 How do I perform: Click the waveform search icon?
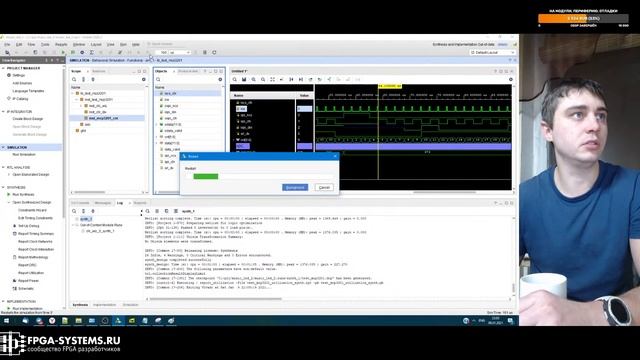[x=235, y=80]
